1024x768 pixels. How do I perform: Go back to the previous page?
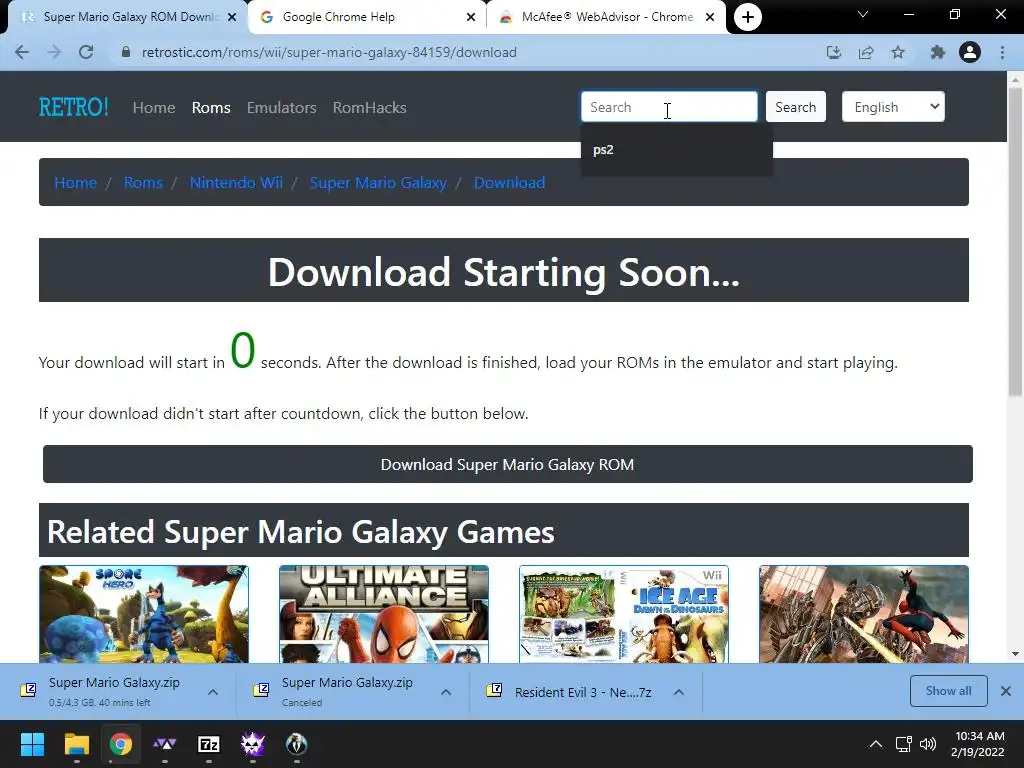click(22, 52)
